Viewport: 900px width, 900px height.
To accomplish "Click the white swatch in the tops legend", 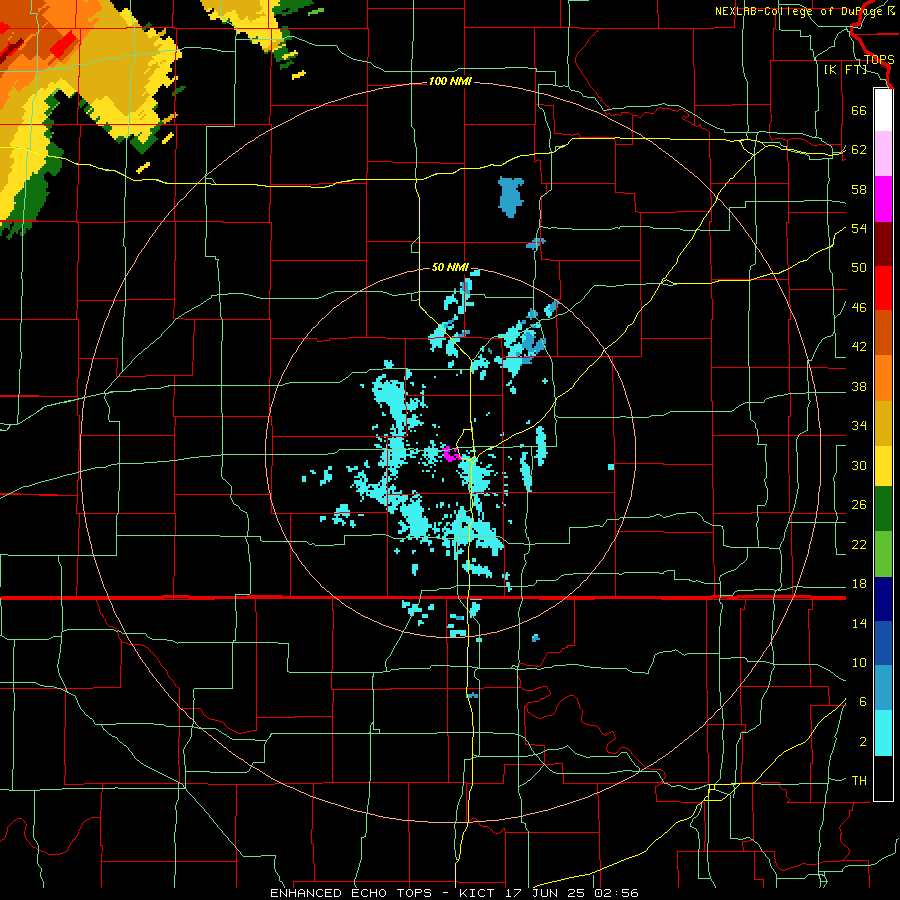I will 883,110.
